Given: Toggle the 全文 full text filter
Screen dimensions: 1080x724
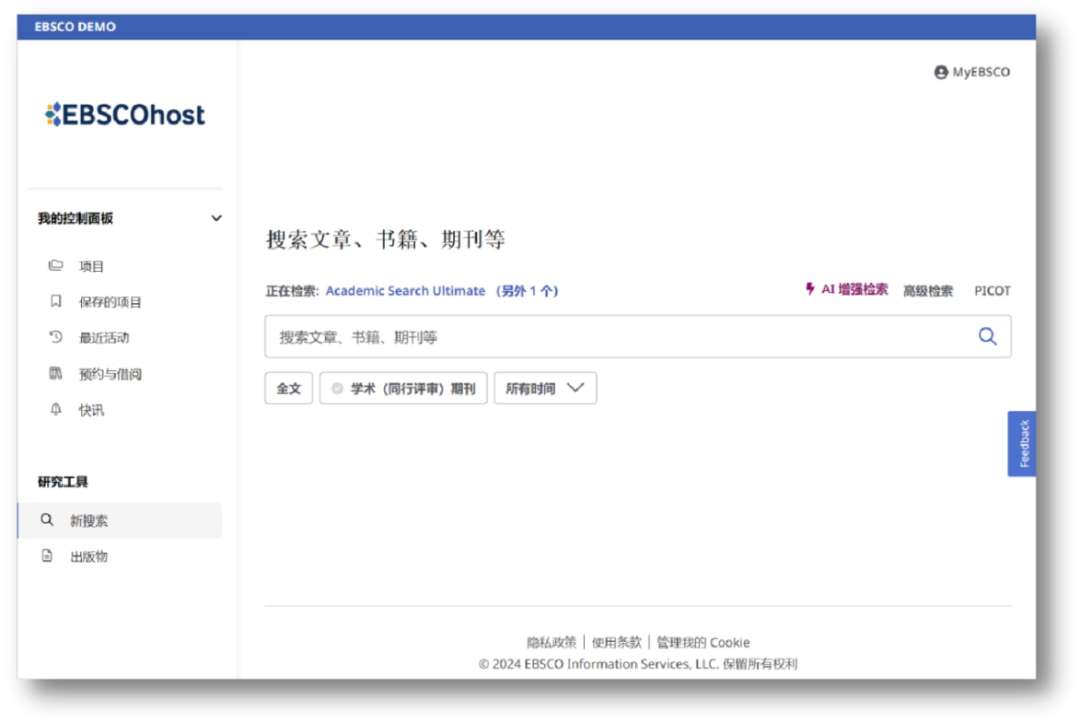Looking at the screenshot, I should (x=289, y=389).
